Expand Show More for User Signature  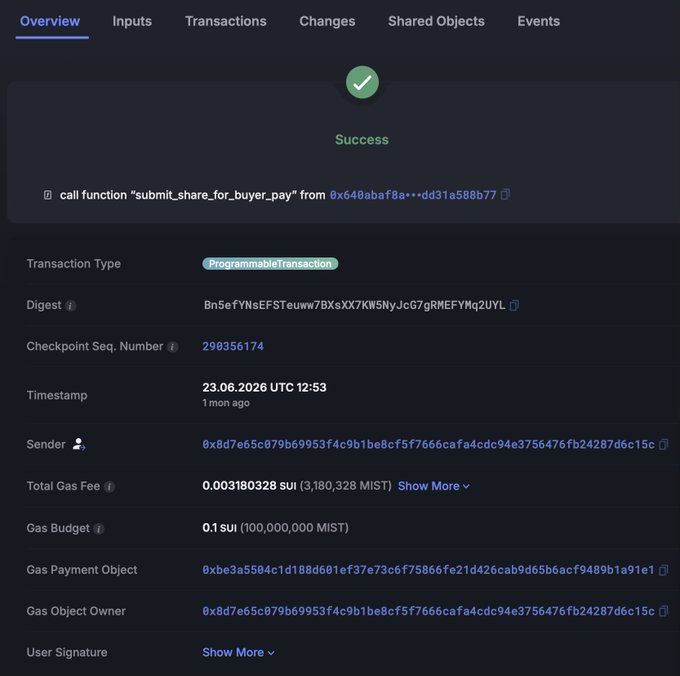[x=238, y=652]
